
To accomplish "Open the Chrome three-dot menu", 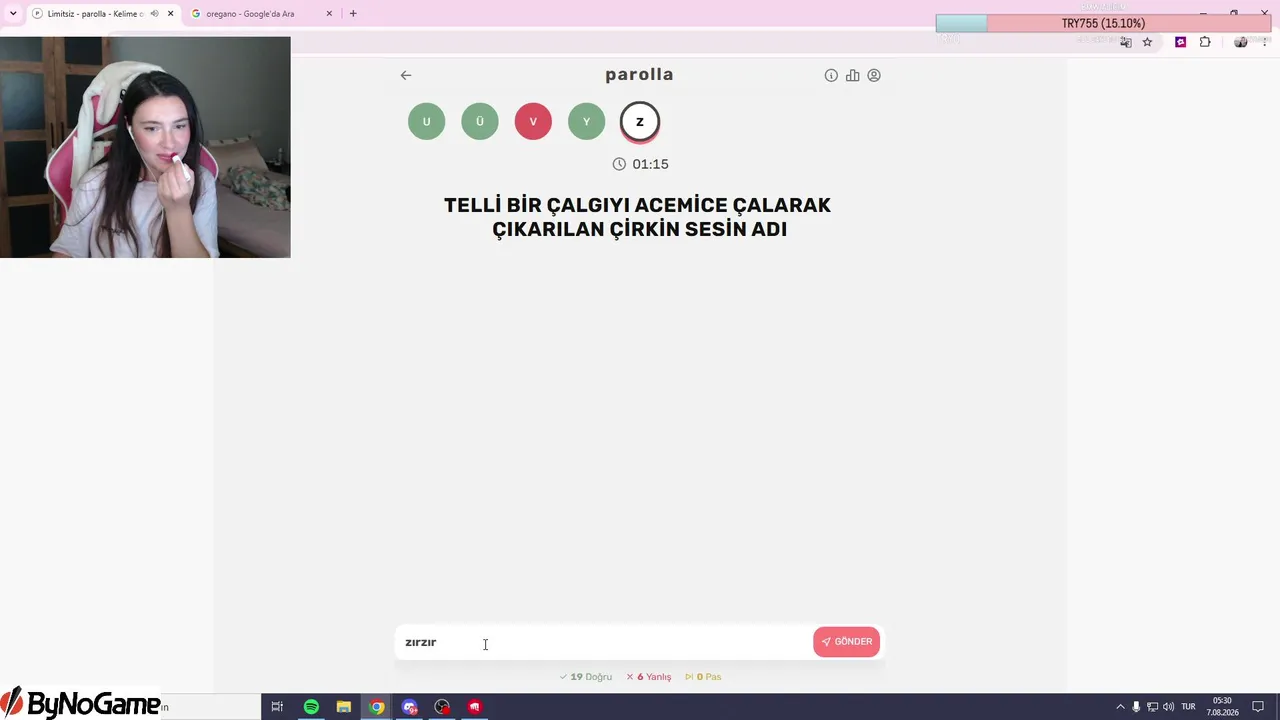I will pyautogui.click(x=1265, y=42).
